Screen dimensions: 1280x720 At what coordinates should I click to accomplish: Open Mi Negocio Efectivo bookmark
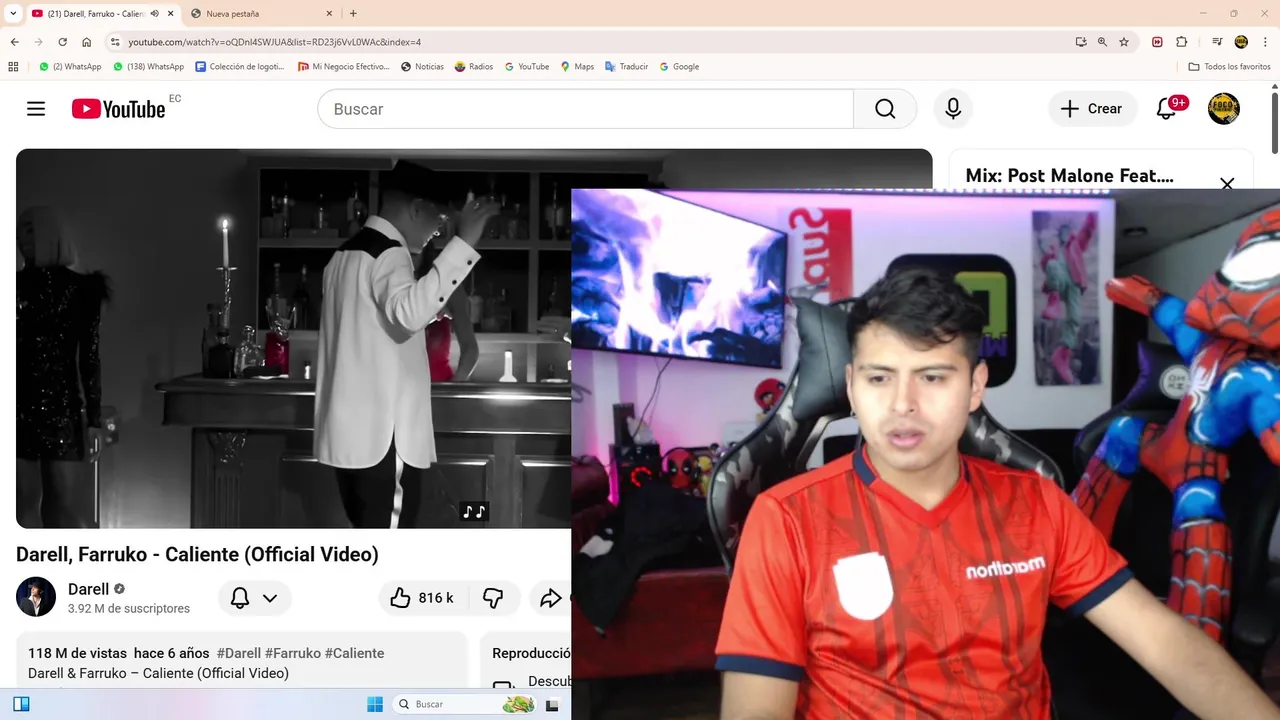(344, 67)
